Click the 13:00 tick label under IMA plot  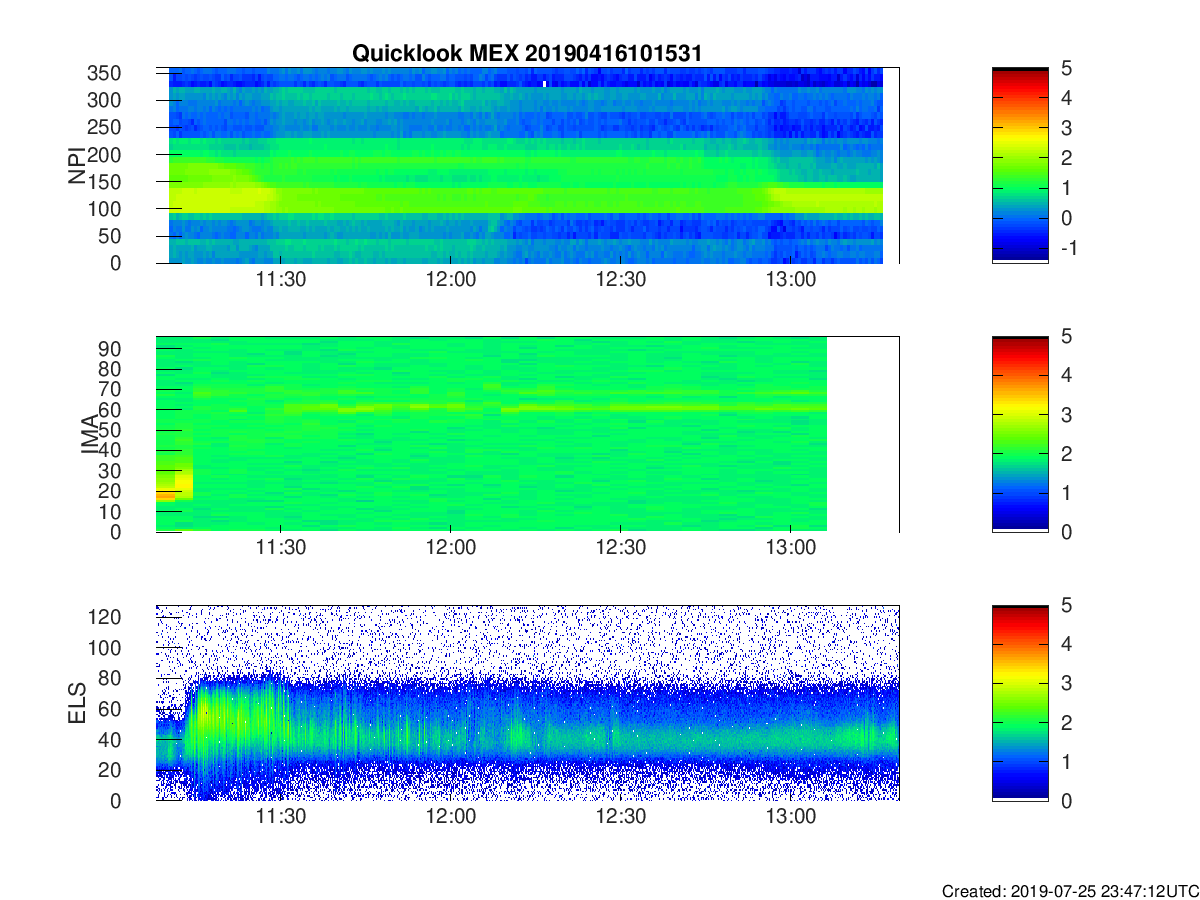pyautogui.click(x=791, y=549)
